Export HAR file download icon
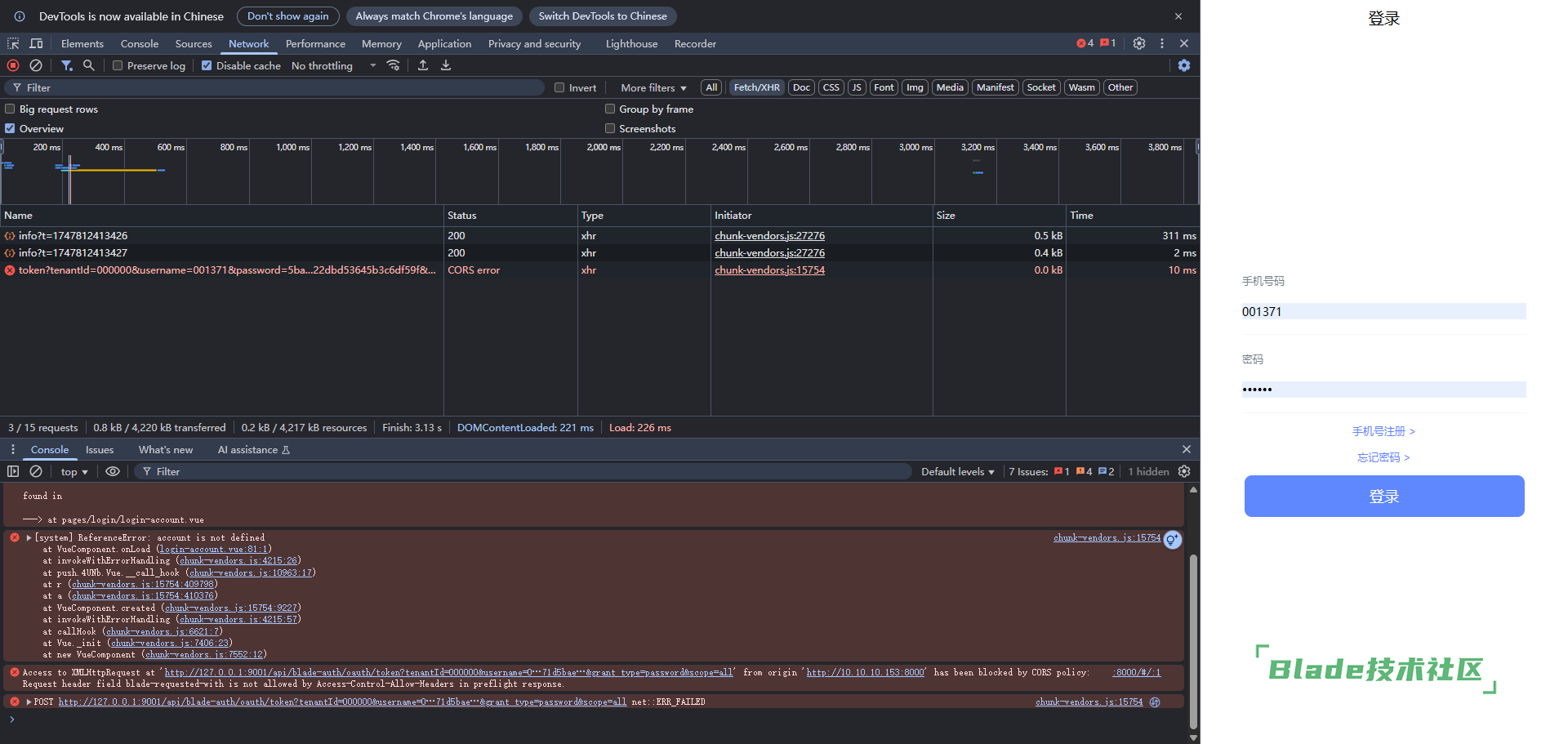This screenshot has width=1568, height=744. click(446, 65)
